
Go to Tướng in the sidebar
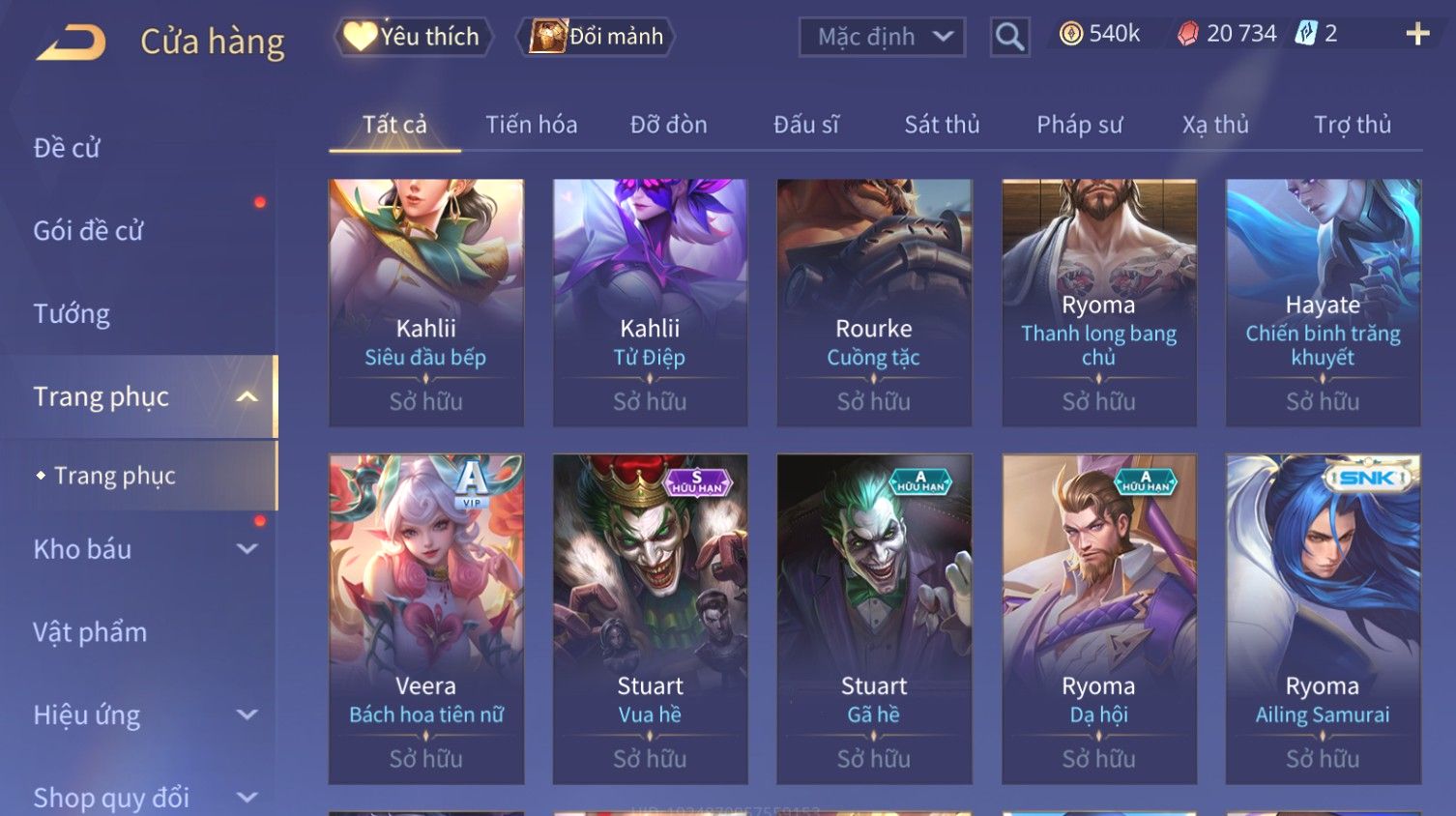coord(72,314)
